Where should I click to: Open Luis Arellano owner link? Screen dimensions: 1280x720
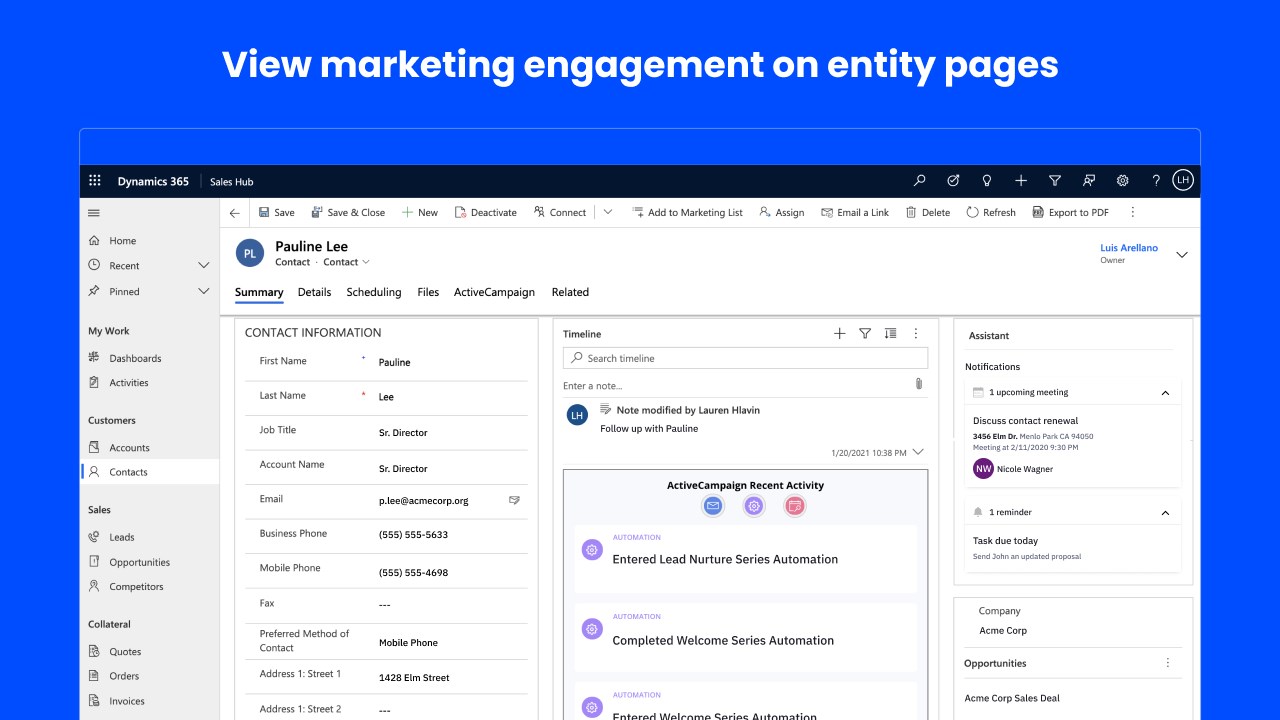pyautogui.click(x=1129, y=248)
